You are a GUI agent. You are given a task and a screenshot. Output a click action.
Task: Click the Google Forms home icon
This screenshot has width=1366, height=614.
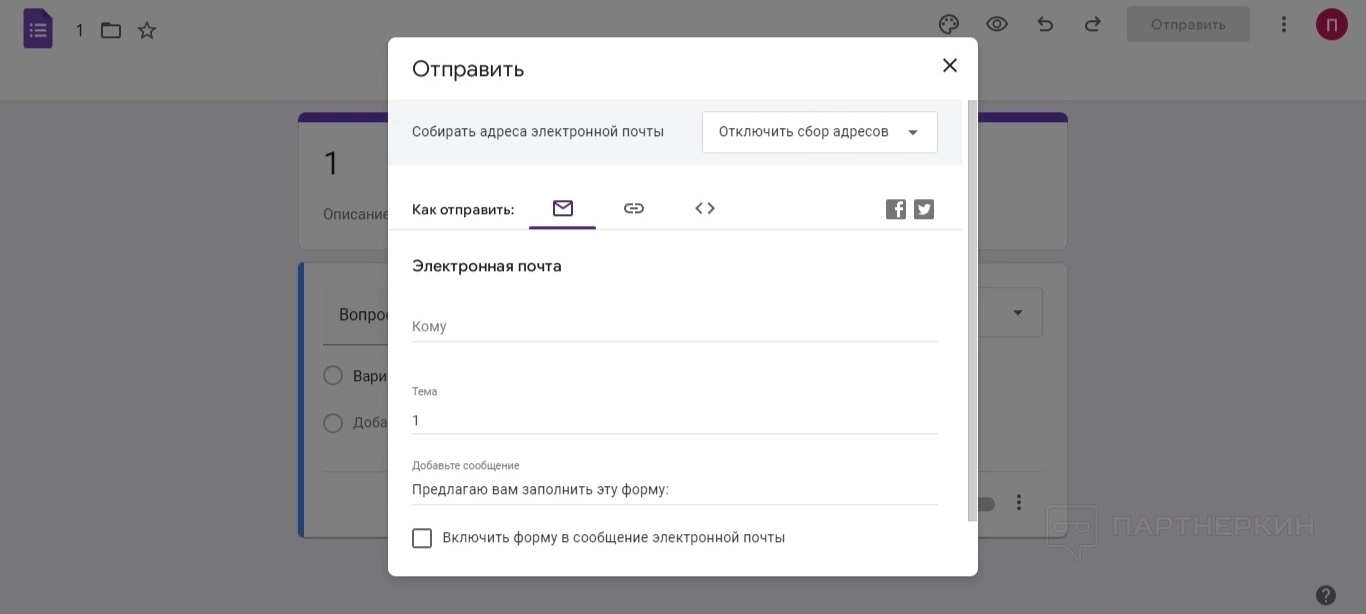tap(38, 29)
